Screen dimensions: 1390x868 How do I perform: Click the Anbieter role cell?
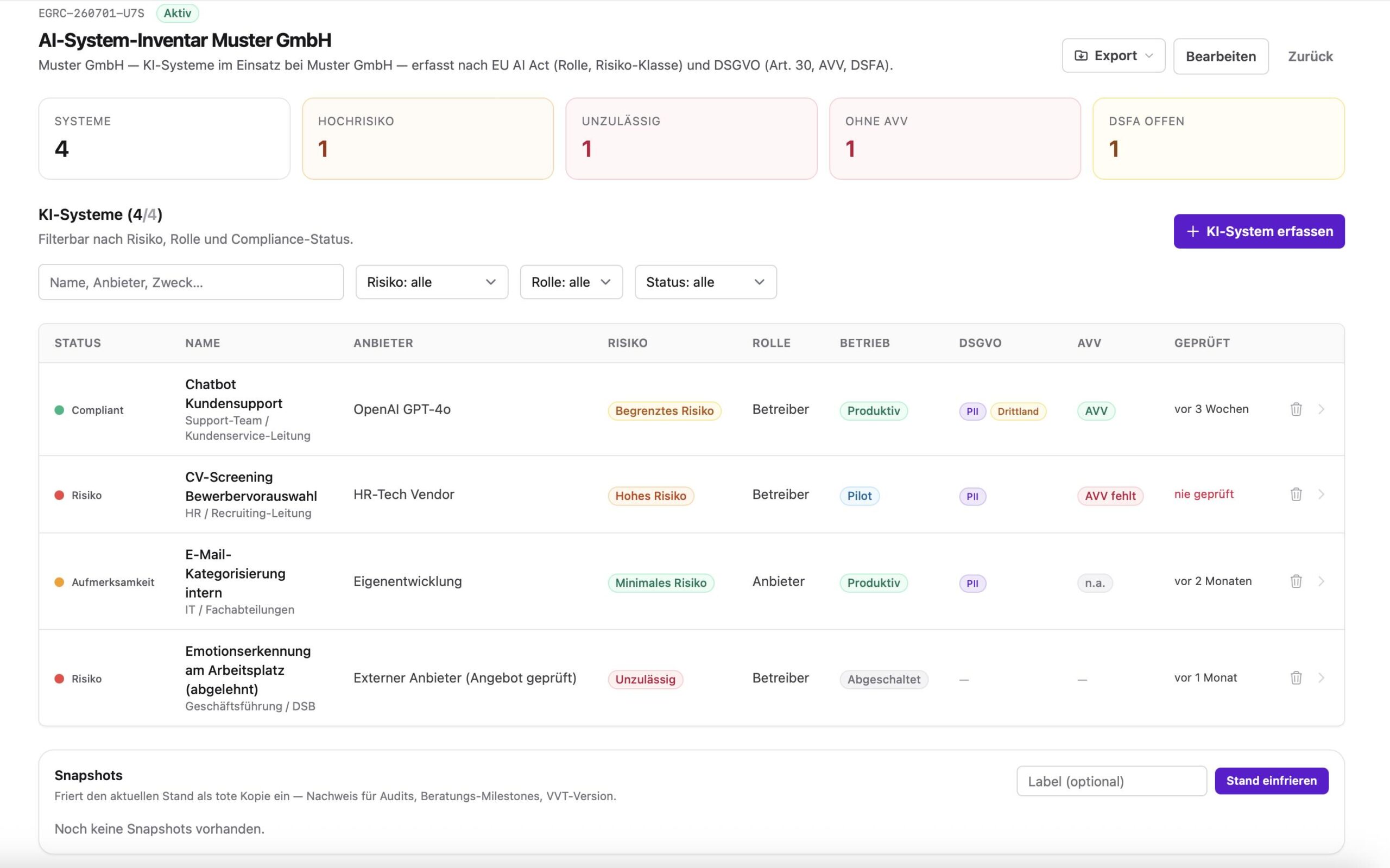pyautogui.click(x=779, y=581)
